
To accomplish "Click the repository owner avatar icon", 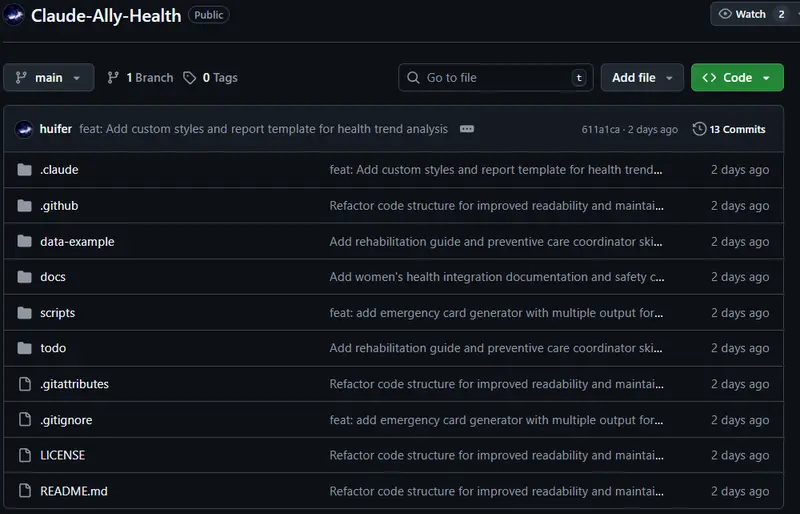I will (14, 16).
